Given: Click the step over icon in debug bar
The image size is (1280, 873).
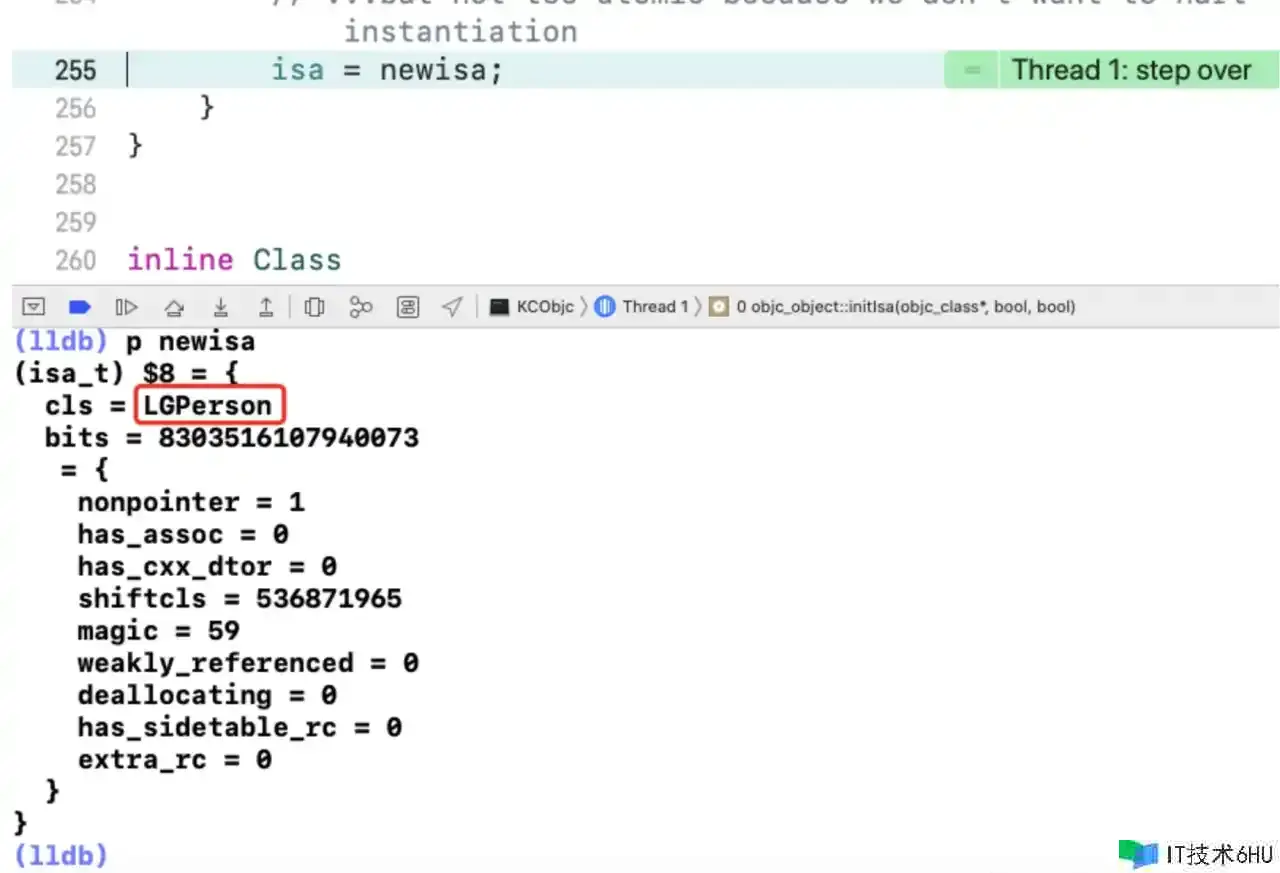Looking at the screenshot, I should pos(174,307).
